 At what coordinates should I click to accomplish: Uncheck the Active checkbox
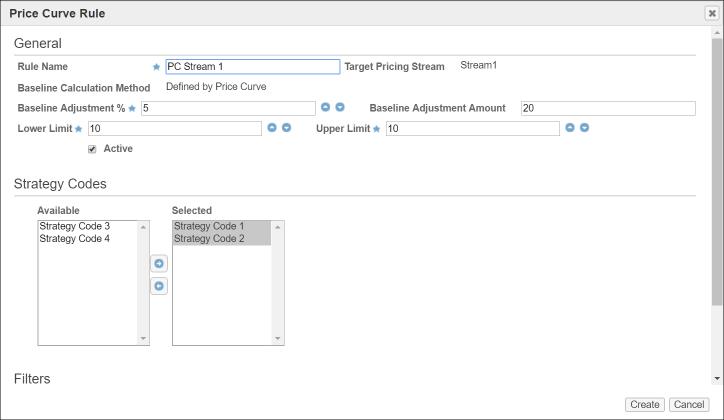point(93,149)
